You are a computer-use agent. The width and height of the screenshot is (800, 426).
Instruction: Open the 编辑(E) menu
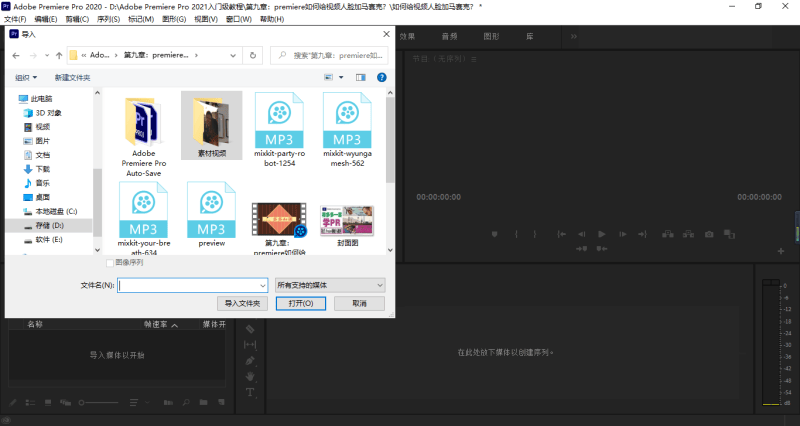[46, 19]
